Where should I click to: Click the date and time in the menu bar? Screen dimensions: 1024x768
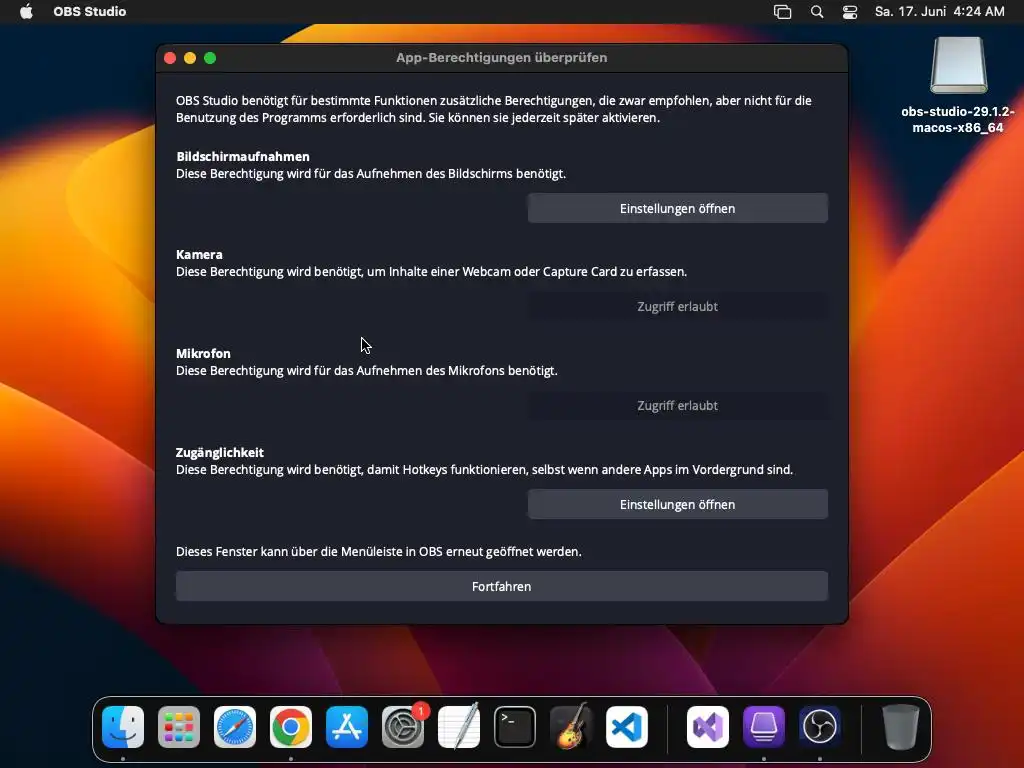click(x=940, y=12)
